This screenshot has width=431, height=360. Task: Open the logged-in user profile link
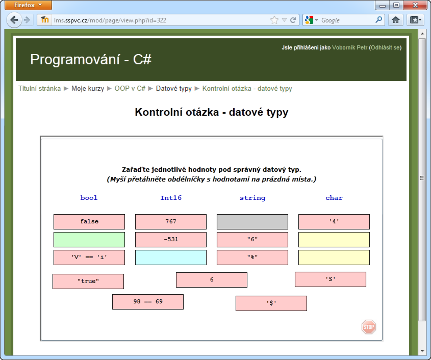[x=350, y=48]
